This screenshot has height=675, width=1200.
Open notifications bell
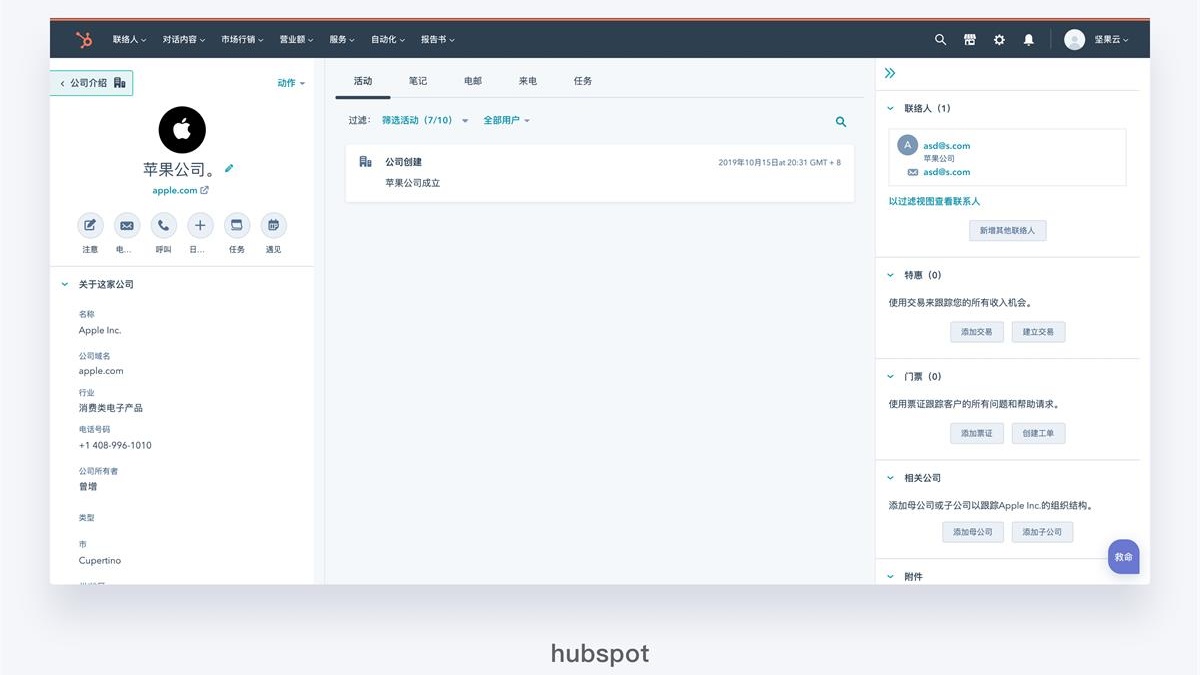tap(1028, 40)
